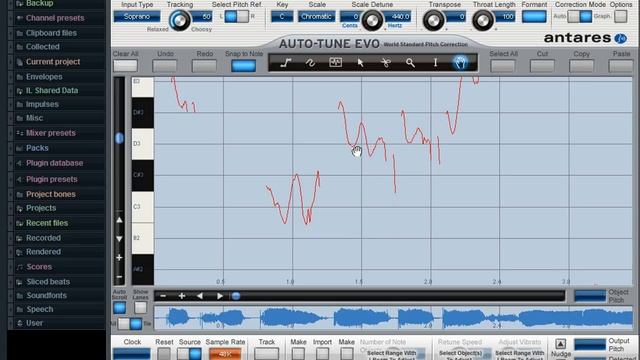The height and width of the screenshot is (360, 640).
Task: Click vertical zoom out minus icon
Action: [119, 277]
